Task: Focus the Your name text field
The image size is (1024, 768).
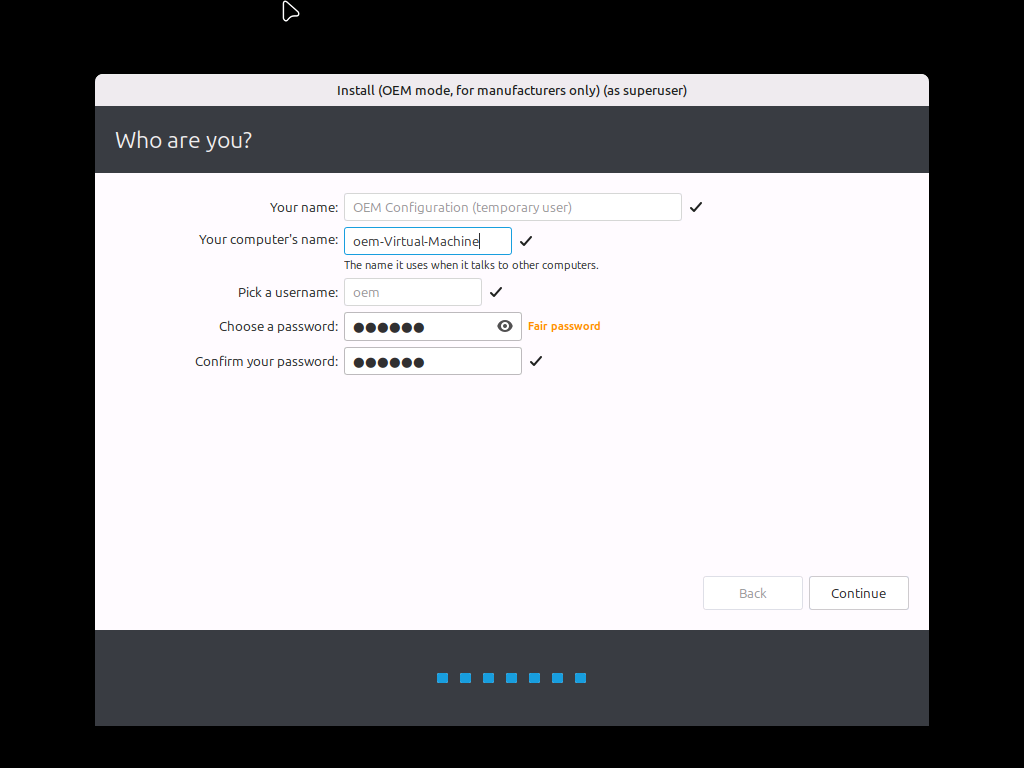Action: point(512,207)
